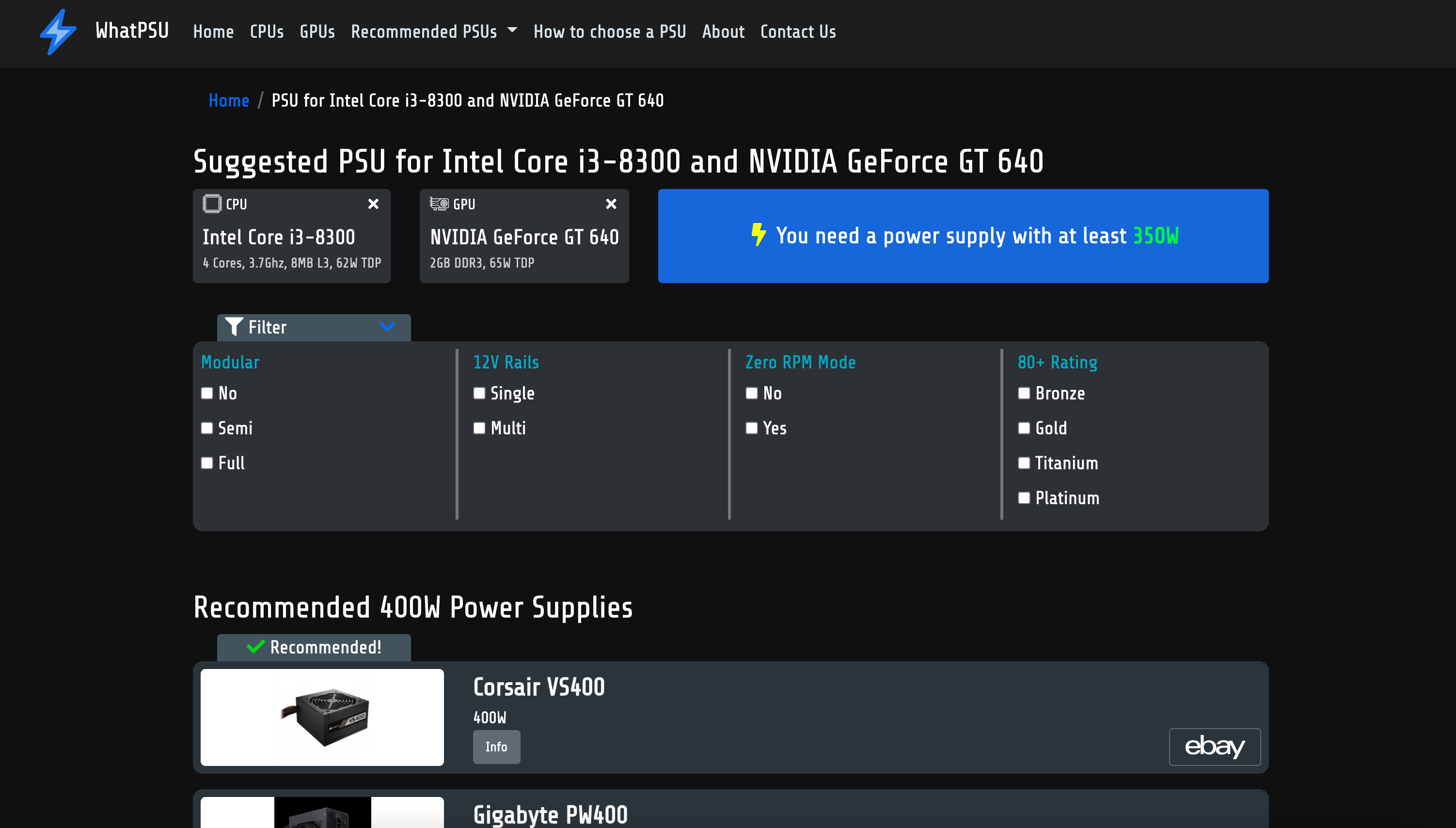Screen dimensions: 1456x828
Task: Check Modular Full option
Action: pyautogui.click(x=207, y=463)
